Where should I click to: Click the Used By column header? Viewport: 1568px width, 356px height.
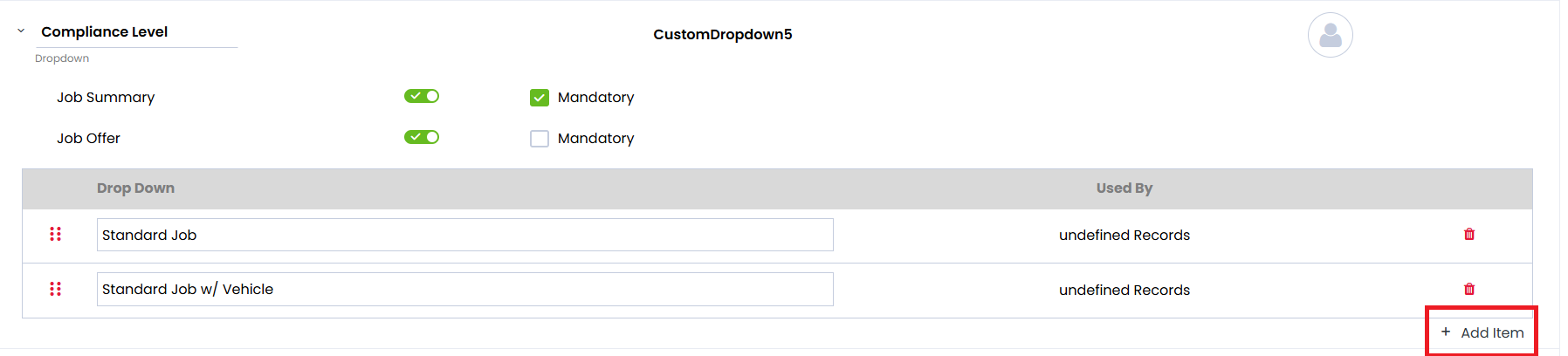[1124, 188]
